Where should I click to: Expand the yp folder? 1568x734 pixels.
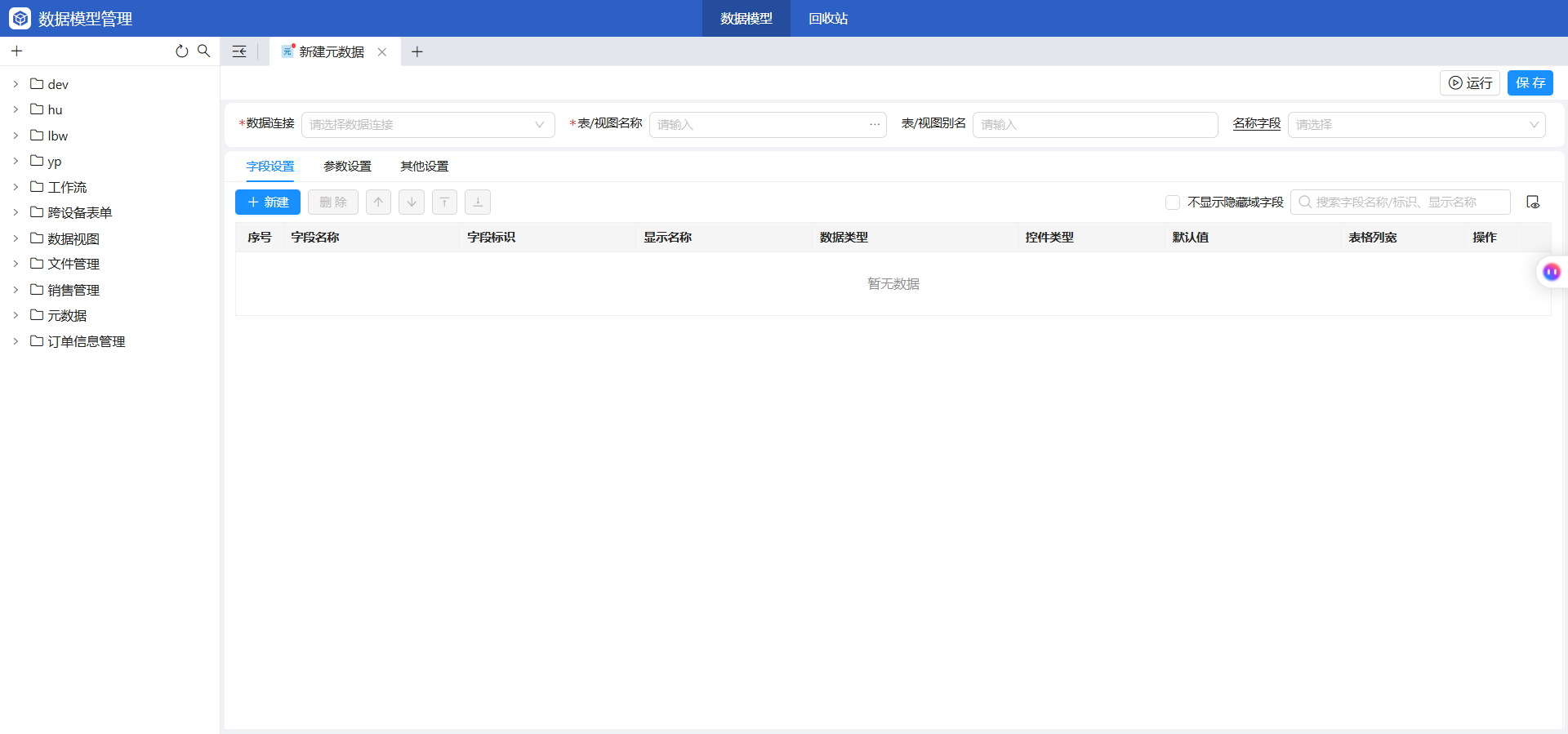coord(16,160)
